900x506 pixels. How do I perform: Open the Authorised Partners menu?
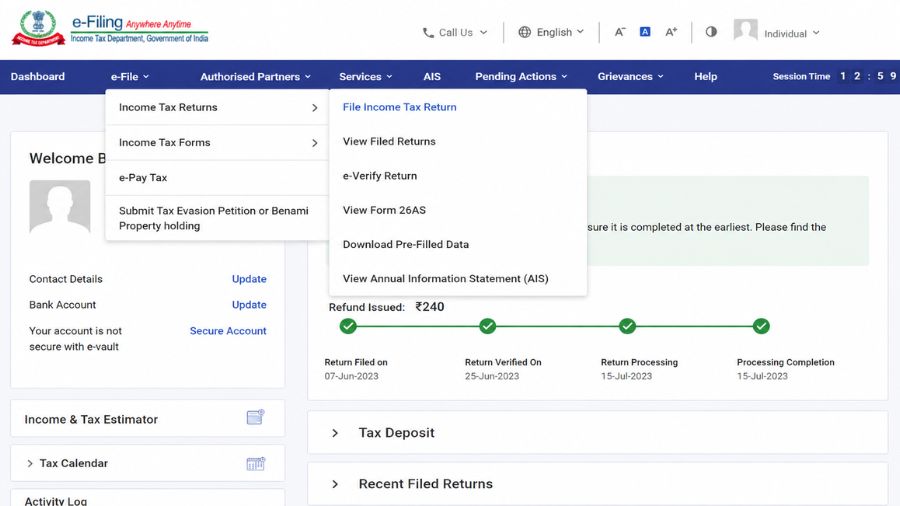[255, 76]
